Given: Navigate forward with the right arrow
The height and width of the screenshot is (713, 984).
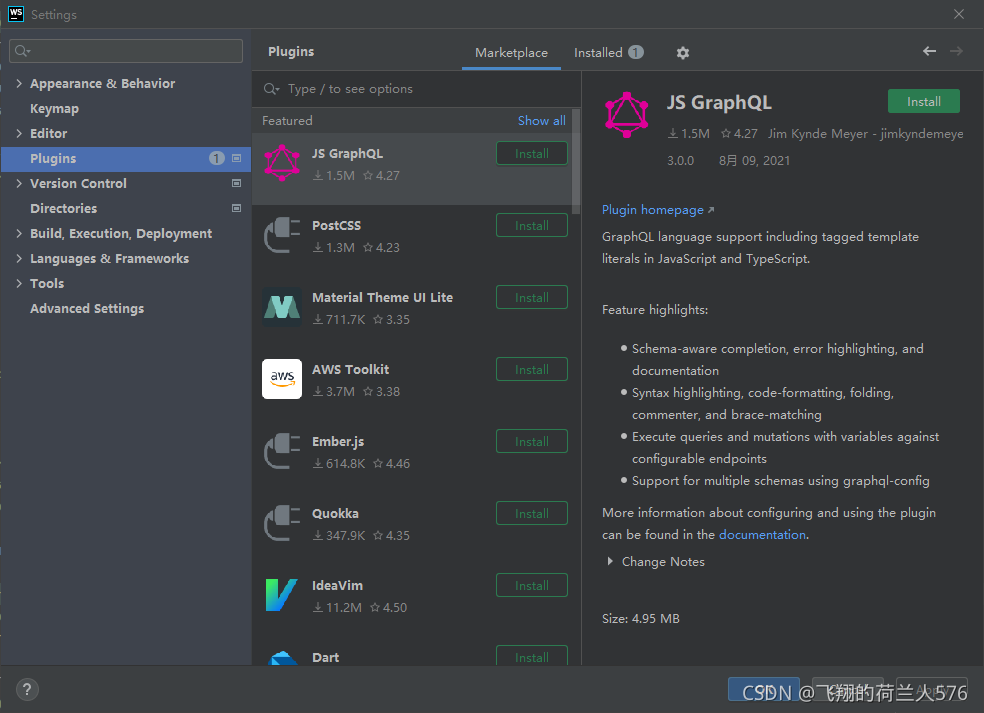Looking at the screenshot, I should coord(956,51).
